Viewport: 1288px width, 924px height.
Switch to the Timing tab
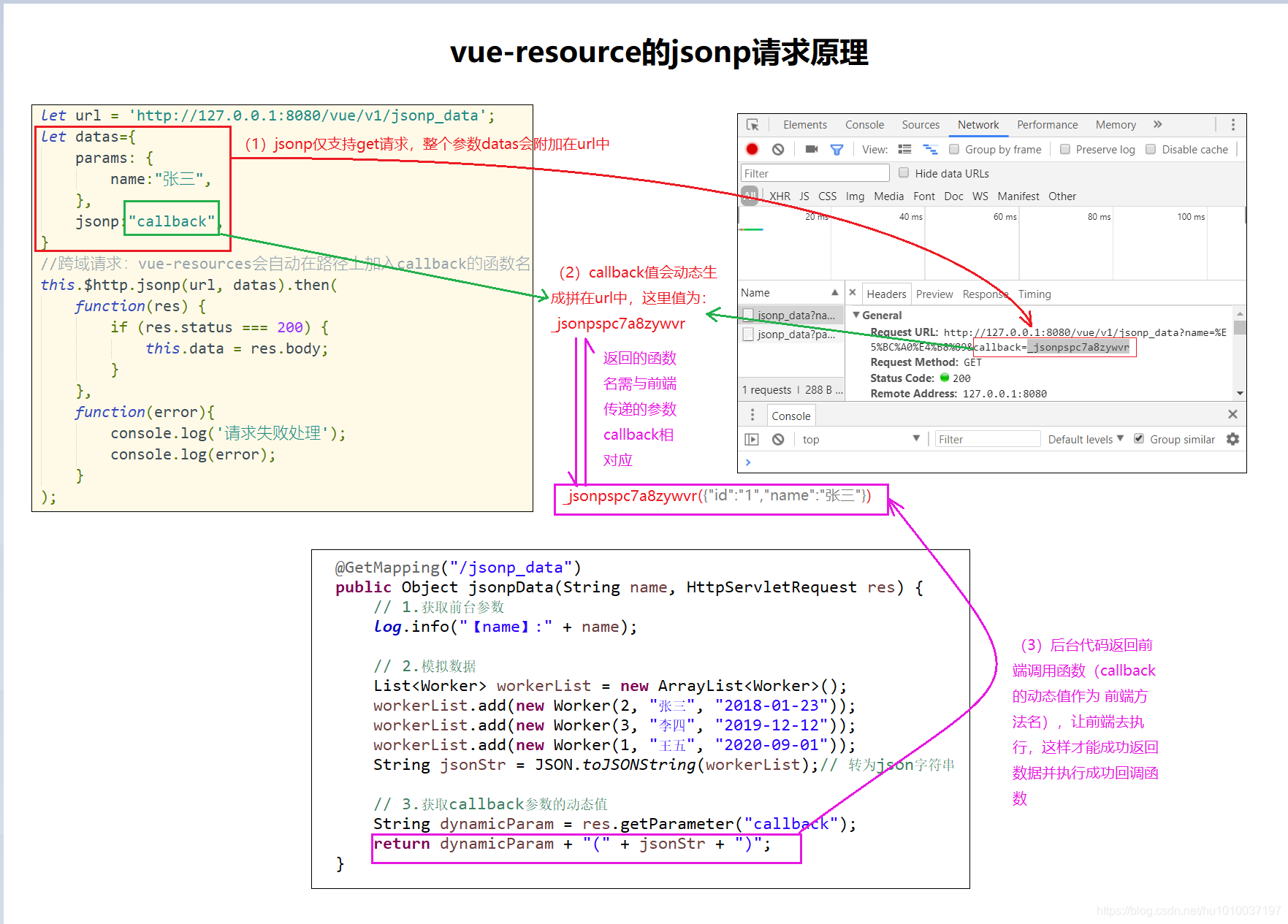[x=1034, y=294]
